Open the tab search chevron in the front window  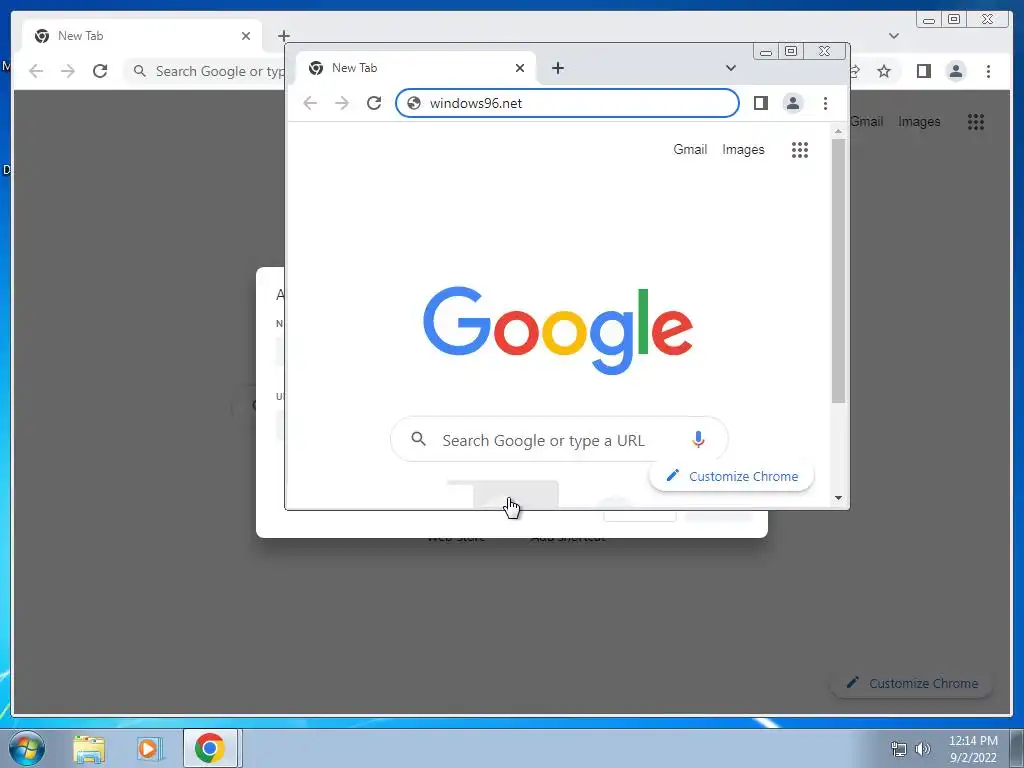coord(731,68)
